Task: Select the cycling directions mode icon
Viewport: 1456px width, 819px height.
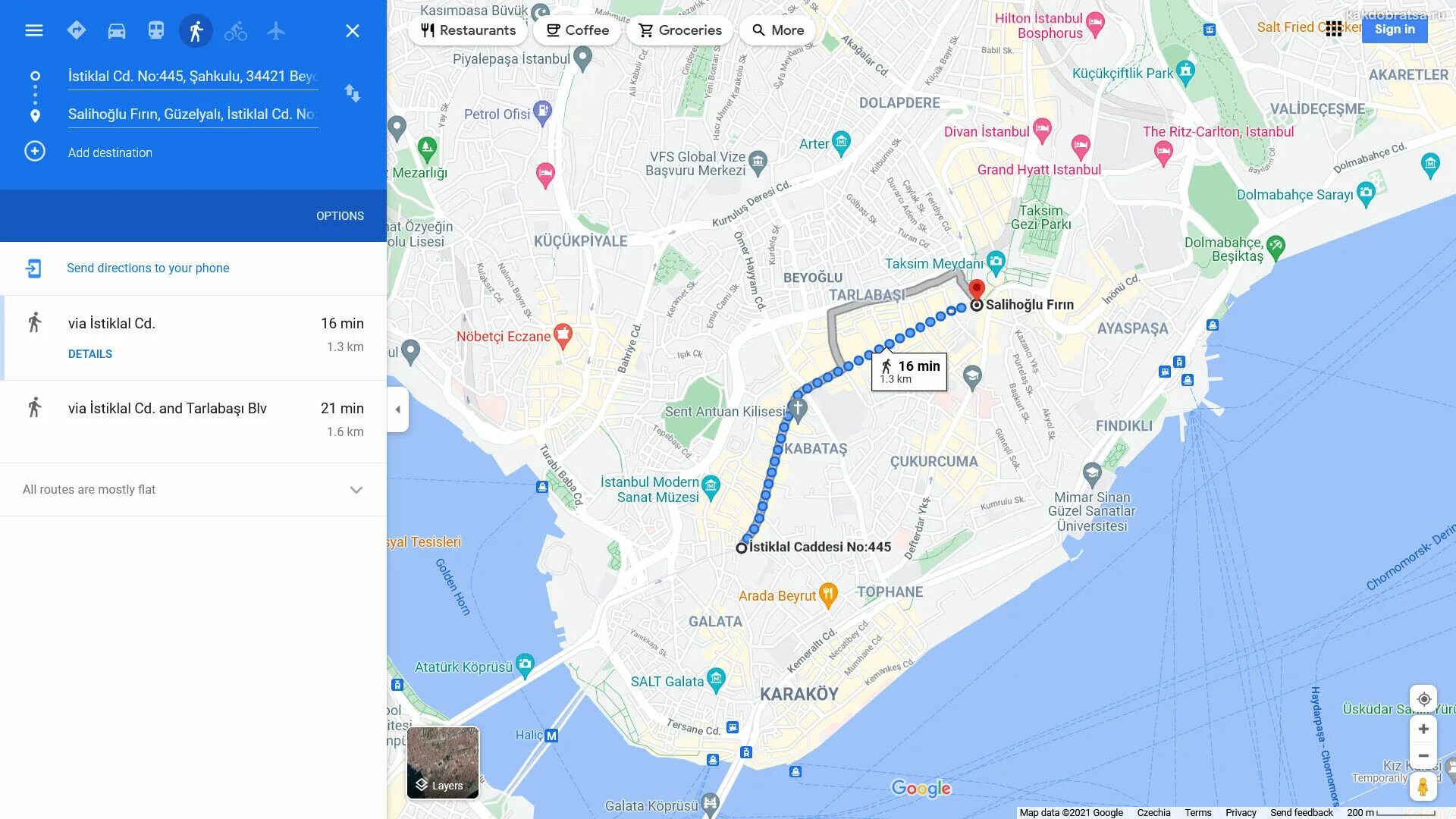Action: 234,30
